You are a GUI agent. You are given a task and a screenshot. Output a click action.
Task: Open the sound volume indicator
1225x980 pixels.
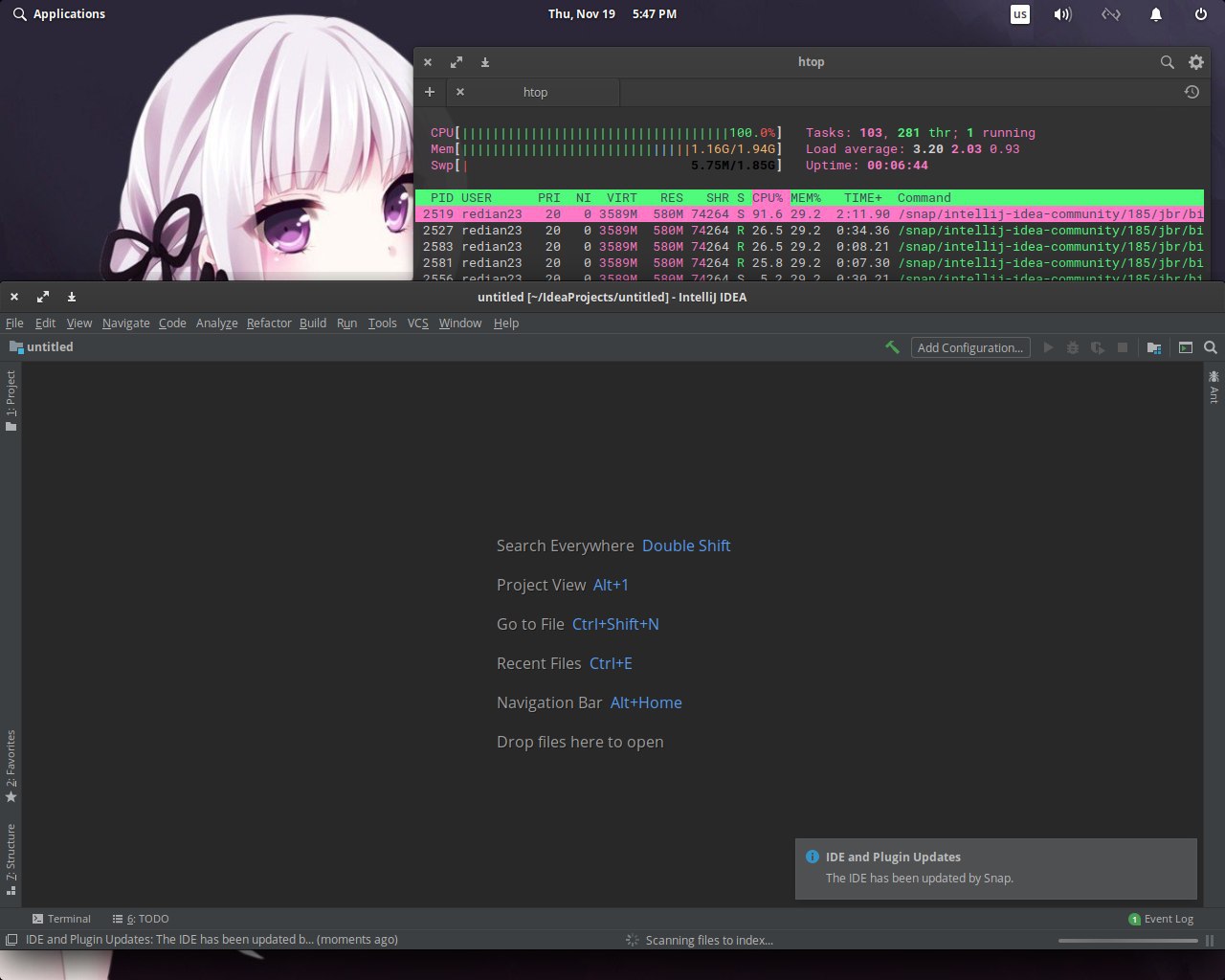[1062, 14]
